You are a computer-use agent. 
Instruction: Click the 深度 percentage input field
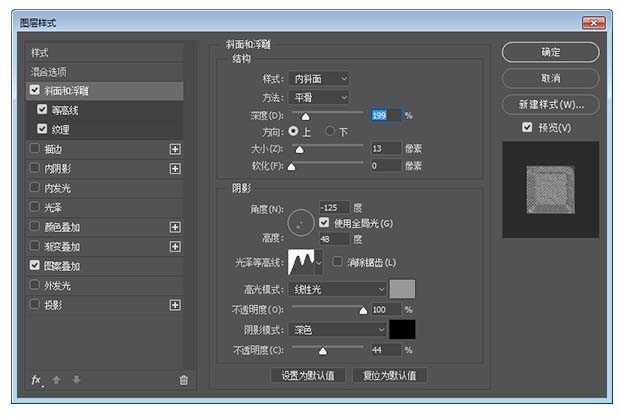[385, 115]
